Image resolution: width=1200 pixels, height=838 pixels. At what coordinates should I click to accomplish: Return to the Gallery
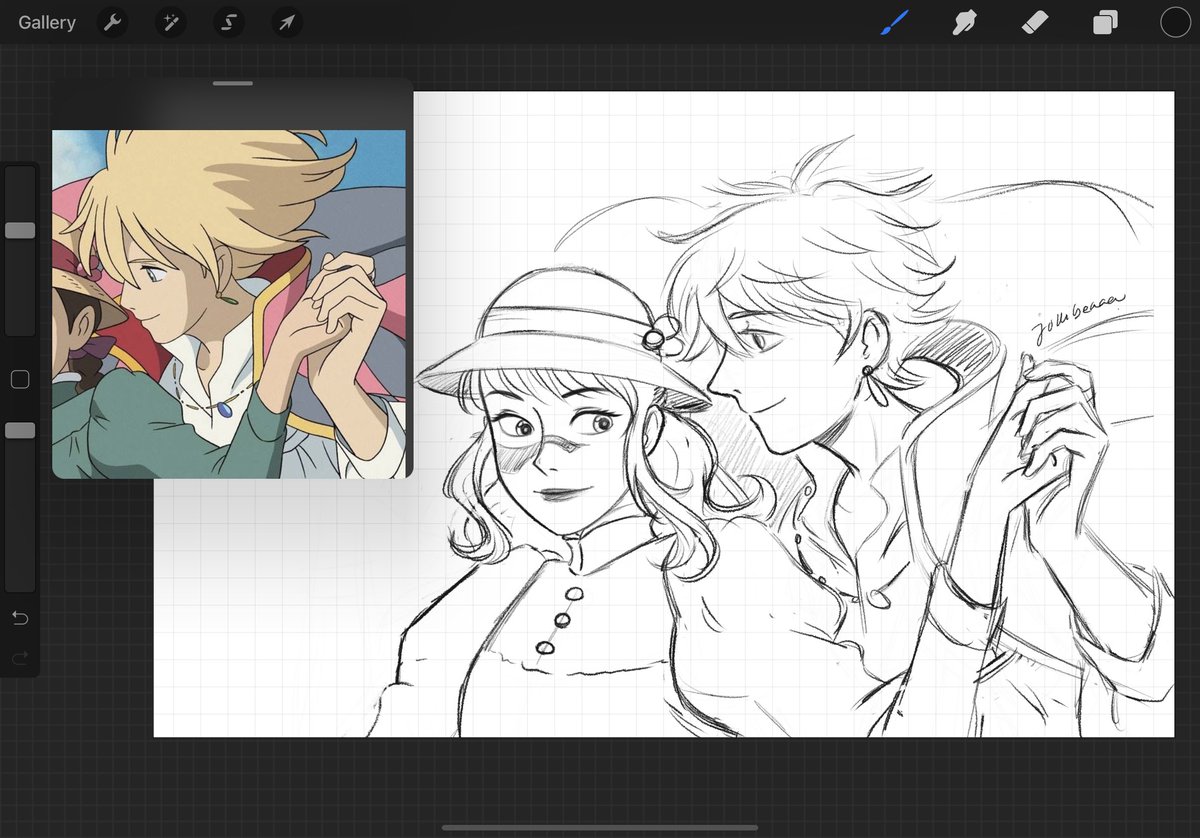47,22
